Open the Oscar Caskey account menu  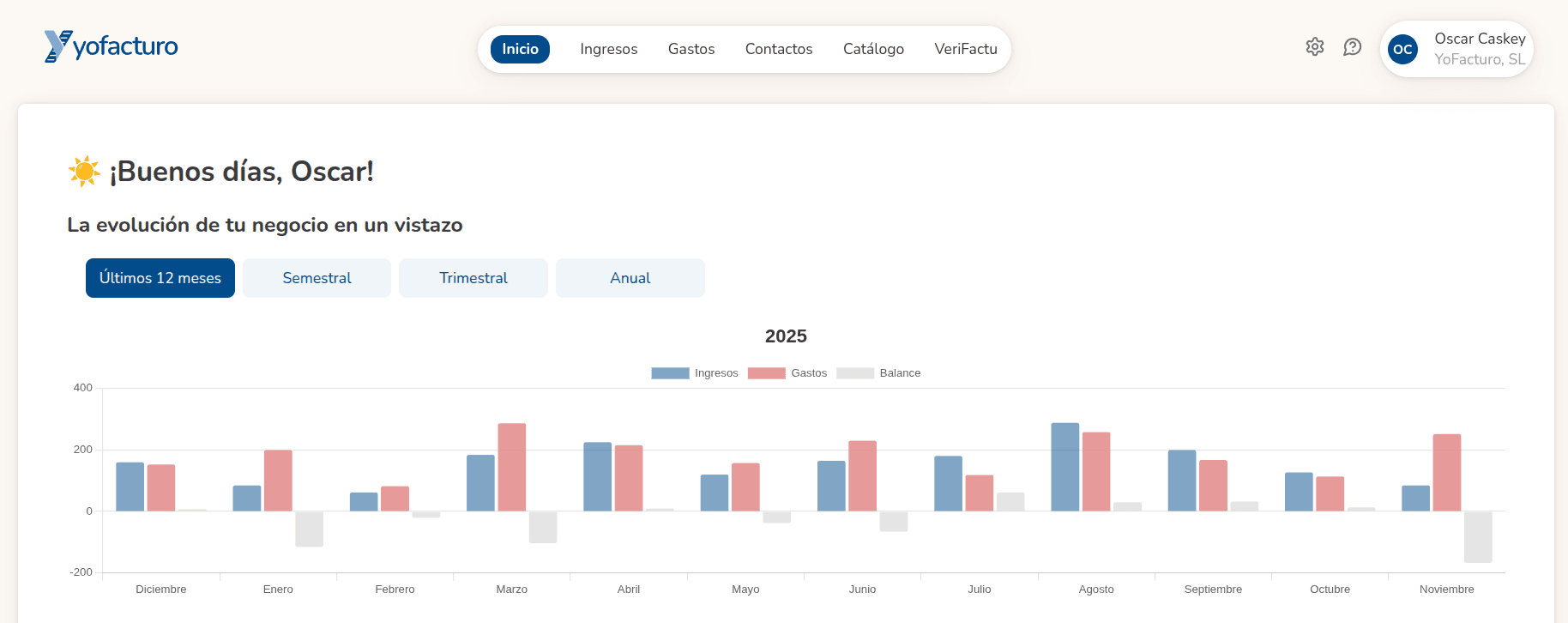(x=1479, y=49)
